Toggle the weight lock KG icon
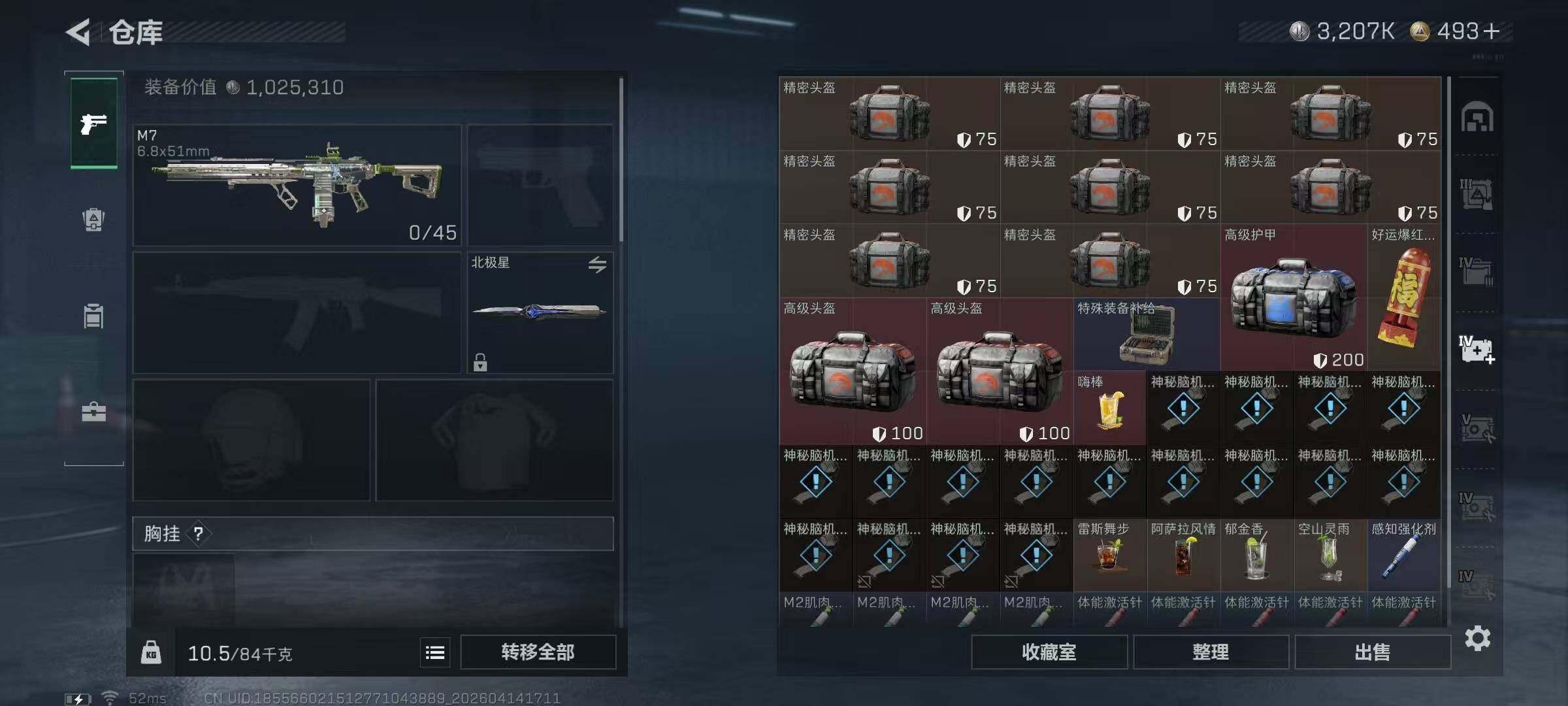Viewport: 1568px width, 706px height. coord(151,652)
